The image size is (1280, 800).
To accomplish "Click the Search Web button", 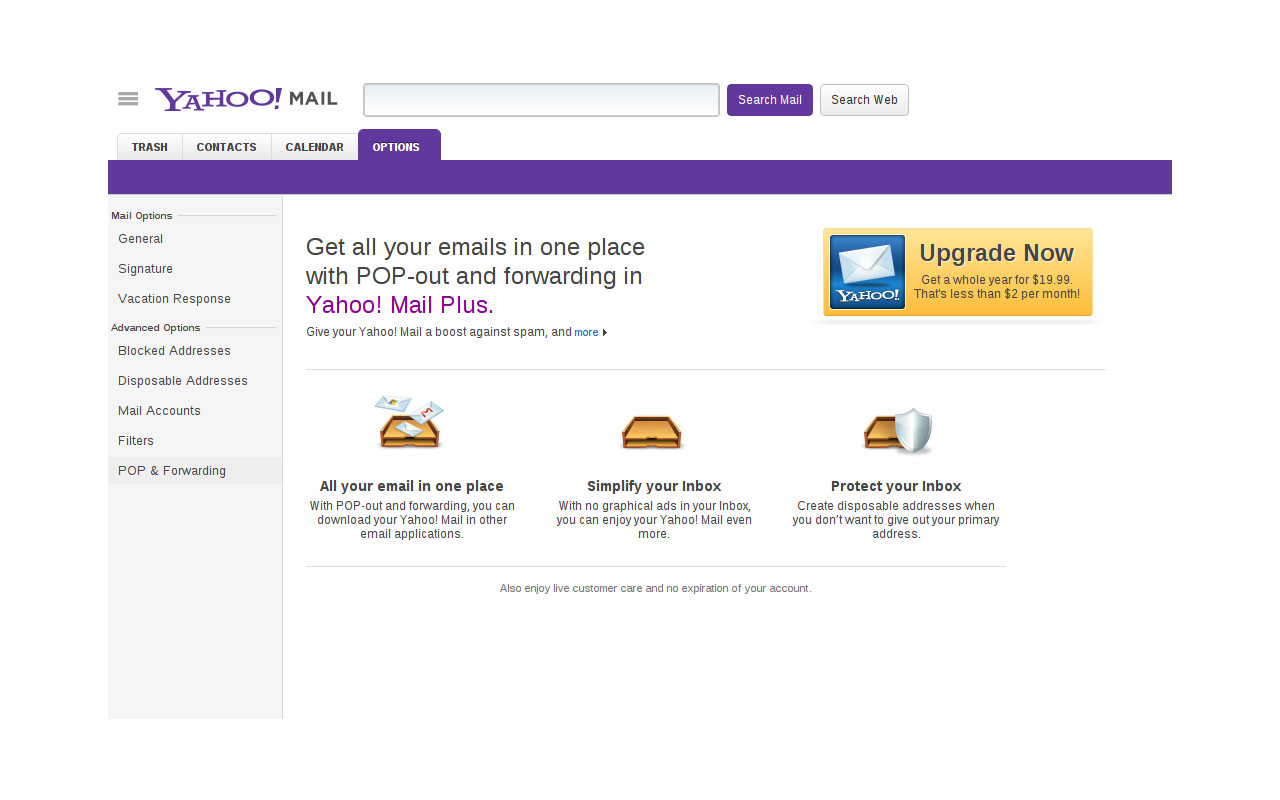I will pos(864,100).
